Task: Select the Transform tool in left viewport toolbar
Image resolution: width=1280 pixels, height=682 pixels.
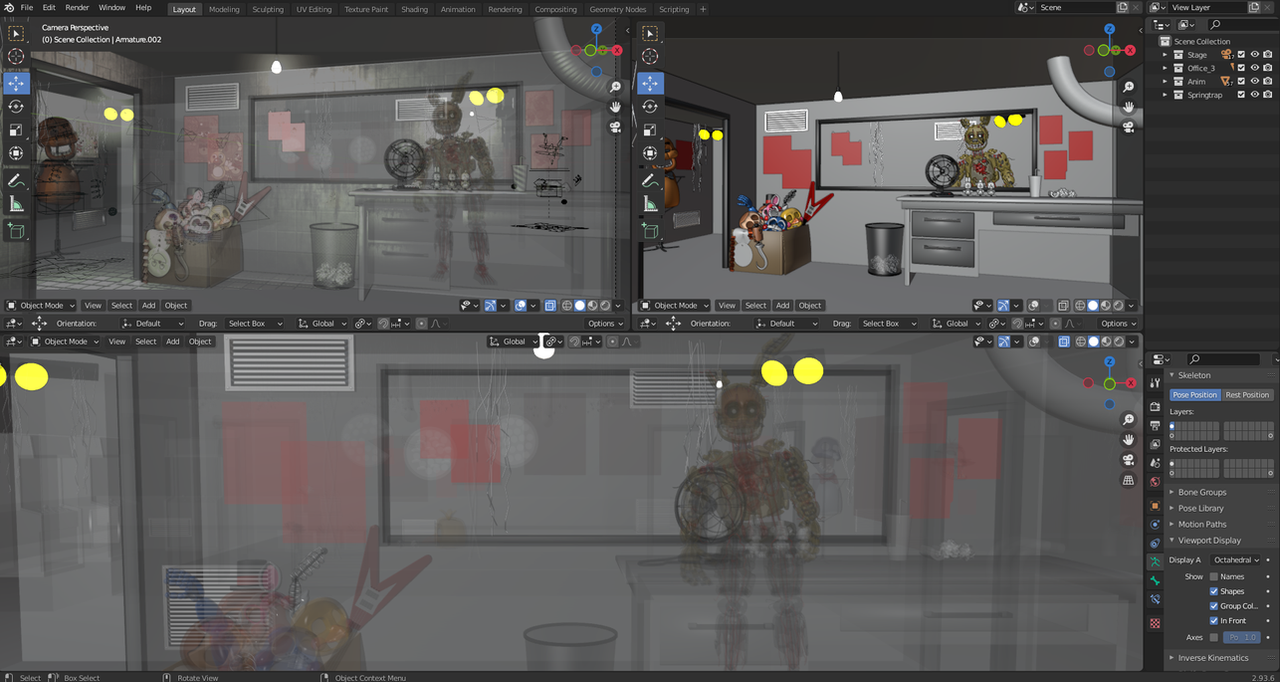Action: [x=16, y=154]
